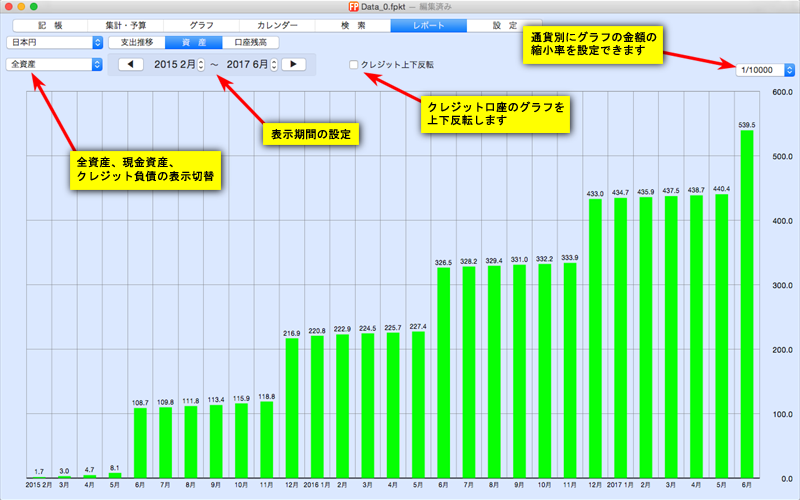Click the end date 2017 6月 stepper
The height and width of the screenshot is (500, 800).
[272, 65]
